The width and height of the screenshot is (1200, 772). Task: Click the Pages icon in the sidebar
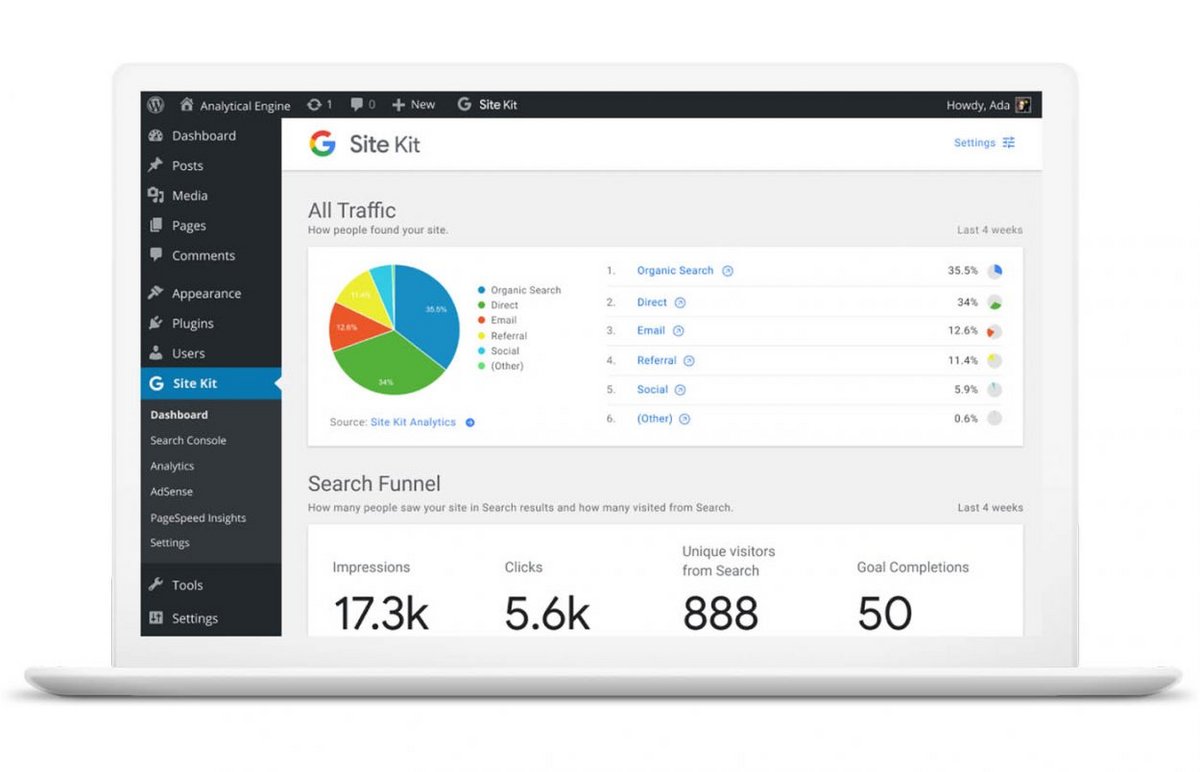pos(156,226)
